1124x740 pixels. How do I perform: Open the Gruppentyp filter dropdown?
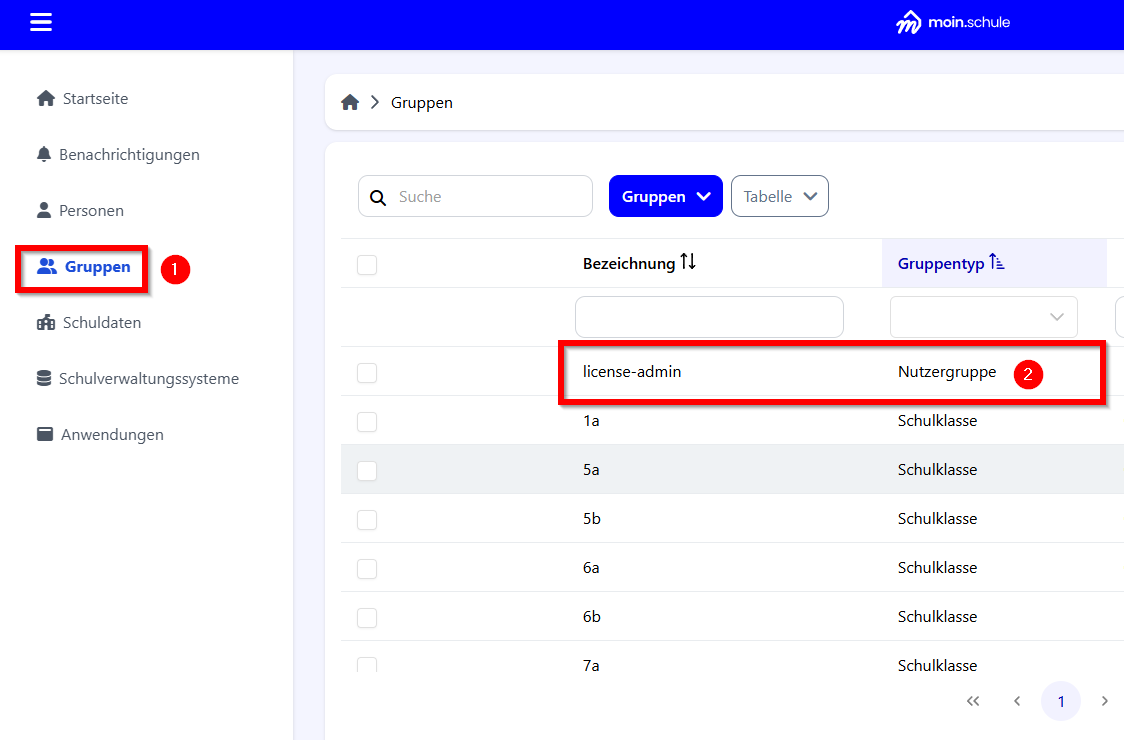[983, 317]
